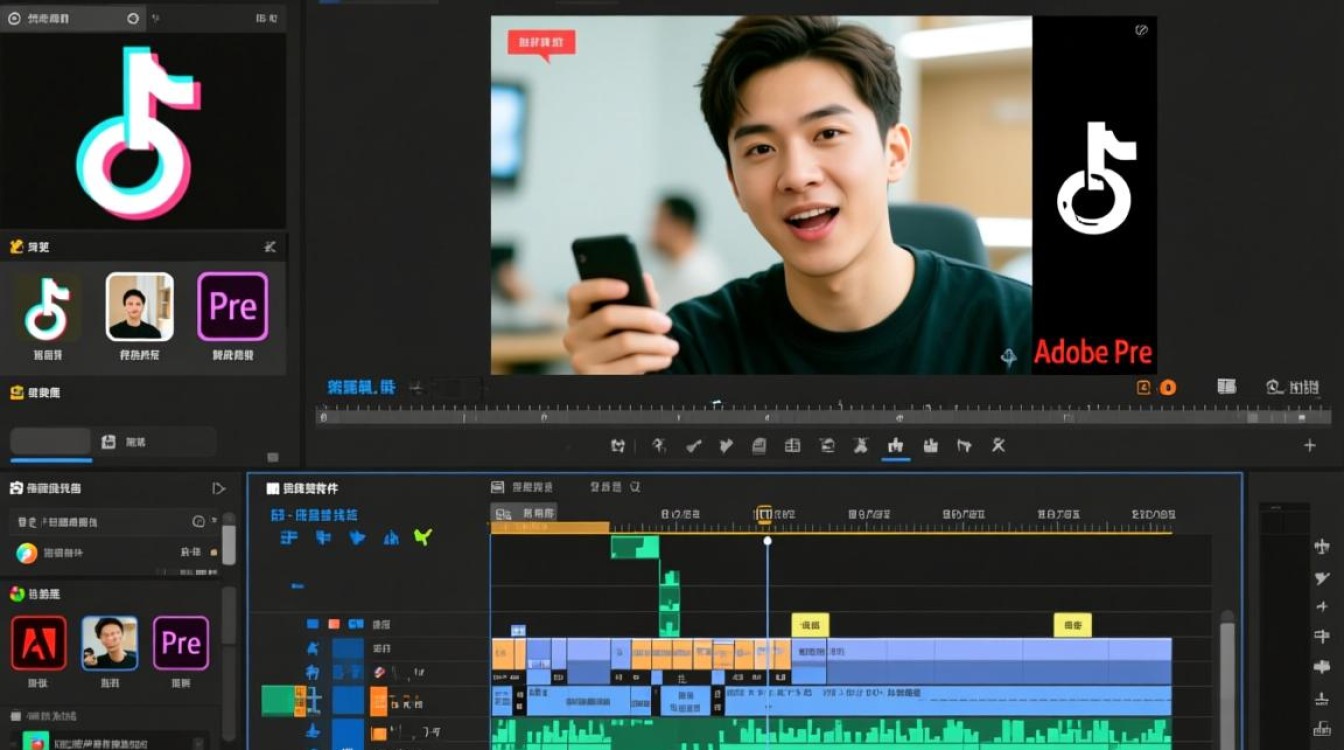
Task: Click the plus icon right of preview toolbar
Action: (x=1310, y=446)
